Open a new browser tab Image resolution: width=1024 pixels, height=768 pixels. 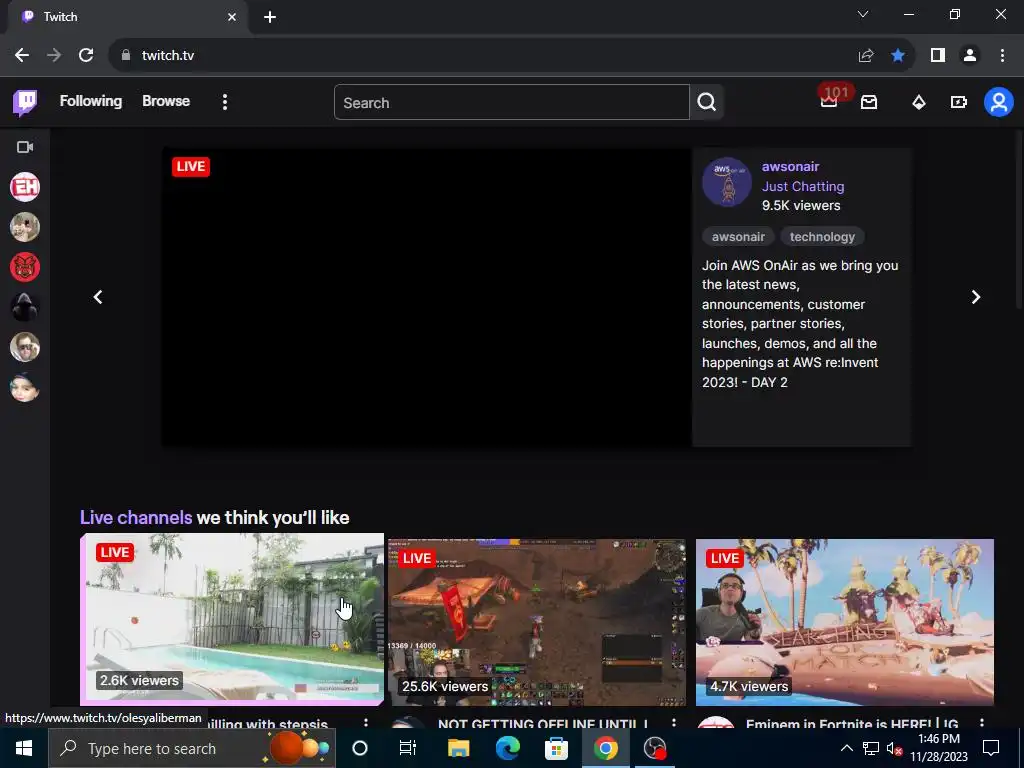(x=270, y=17)
